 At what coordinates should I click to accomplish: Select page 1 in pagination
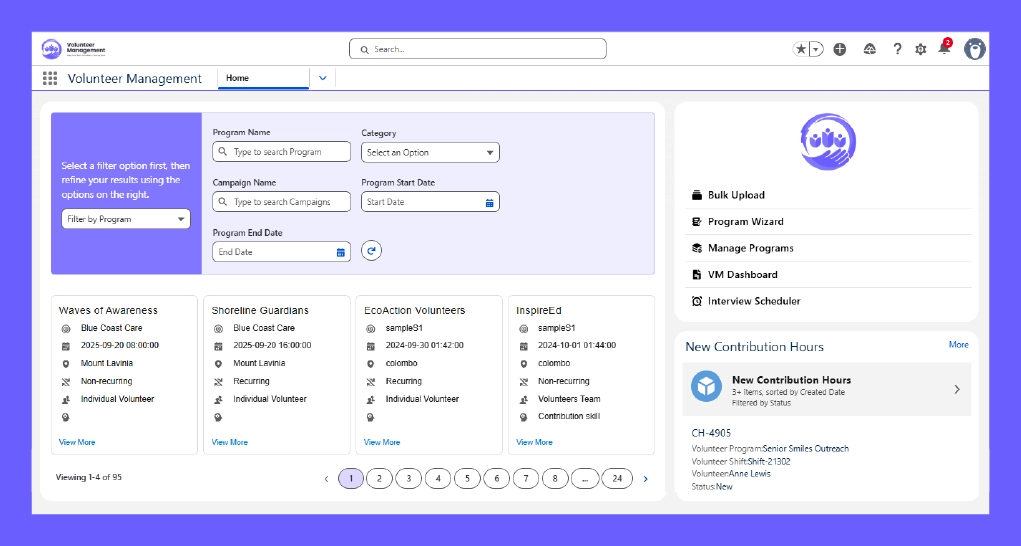point(351,479)
